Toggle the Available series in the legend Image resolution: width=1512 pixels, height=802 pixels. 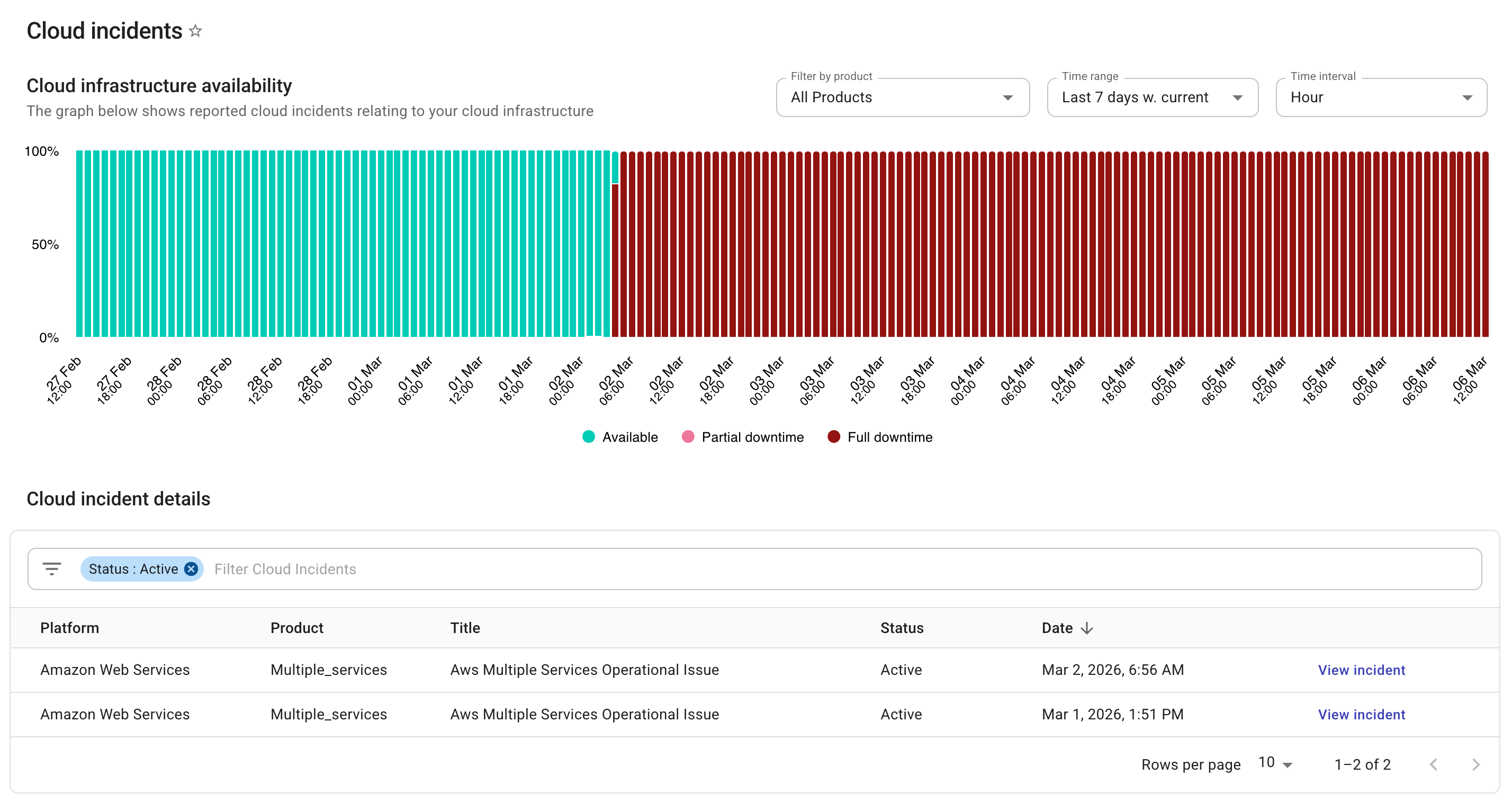click(x=620, y=437)
